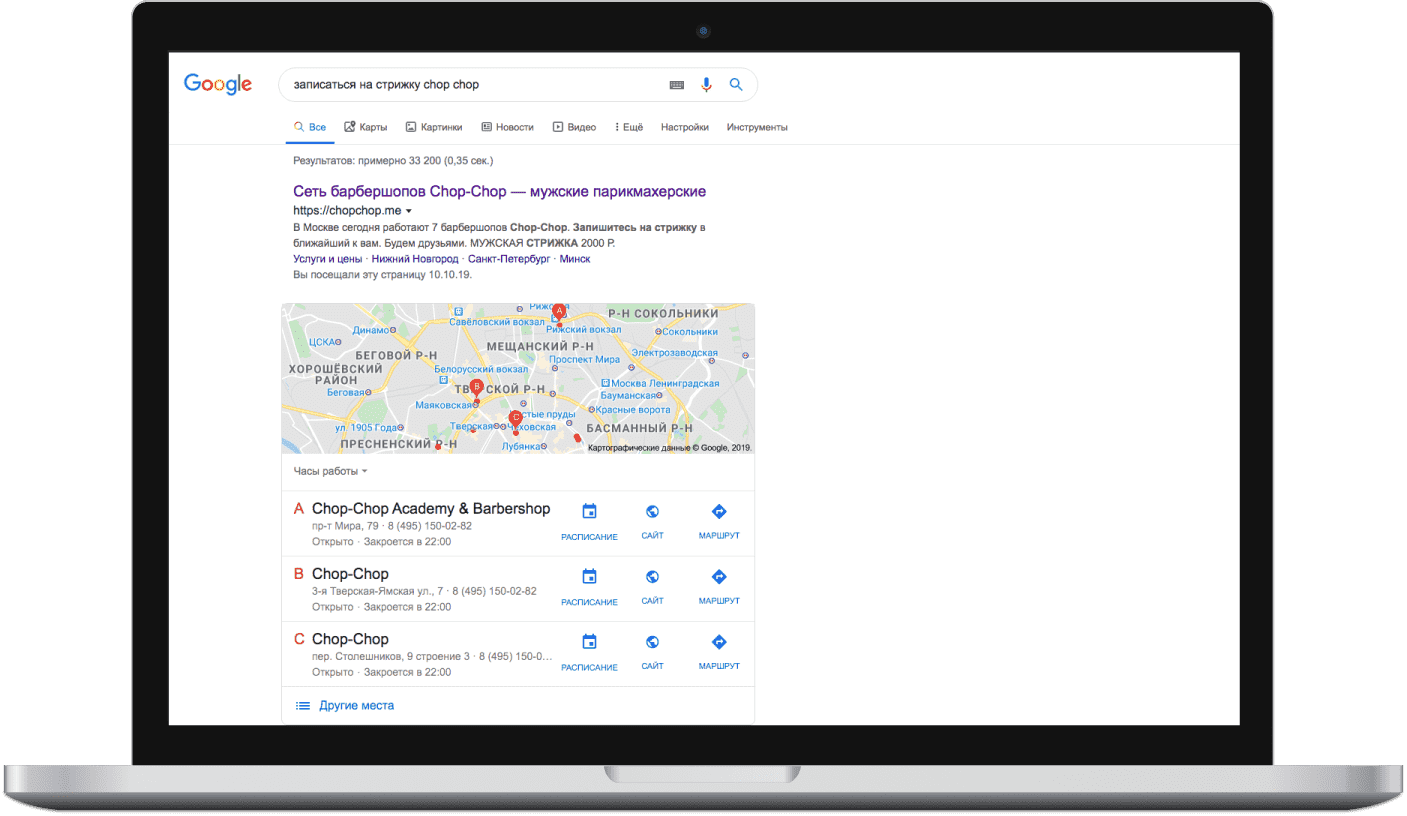Open Сайт globe icon for listing C

pos(652,642)
